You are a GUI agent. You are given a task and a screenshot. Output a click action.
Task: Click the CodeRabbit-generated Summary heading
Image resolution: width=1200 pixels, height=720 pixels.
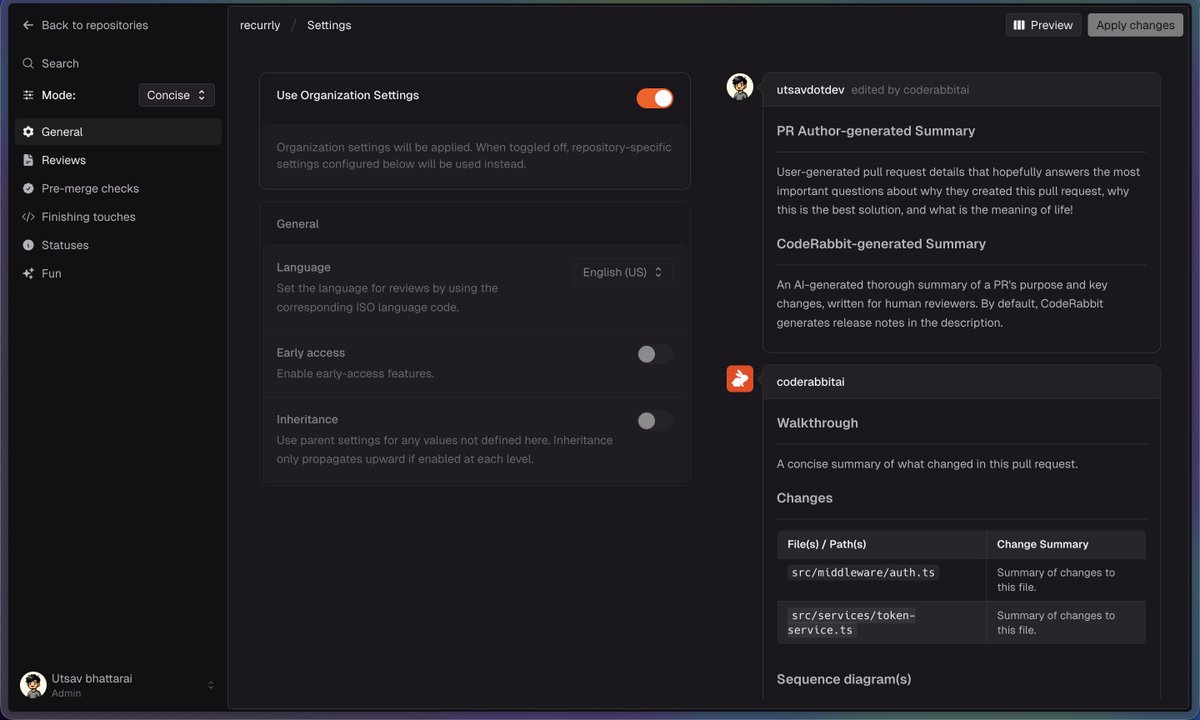coord(881,244)
